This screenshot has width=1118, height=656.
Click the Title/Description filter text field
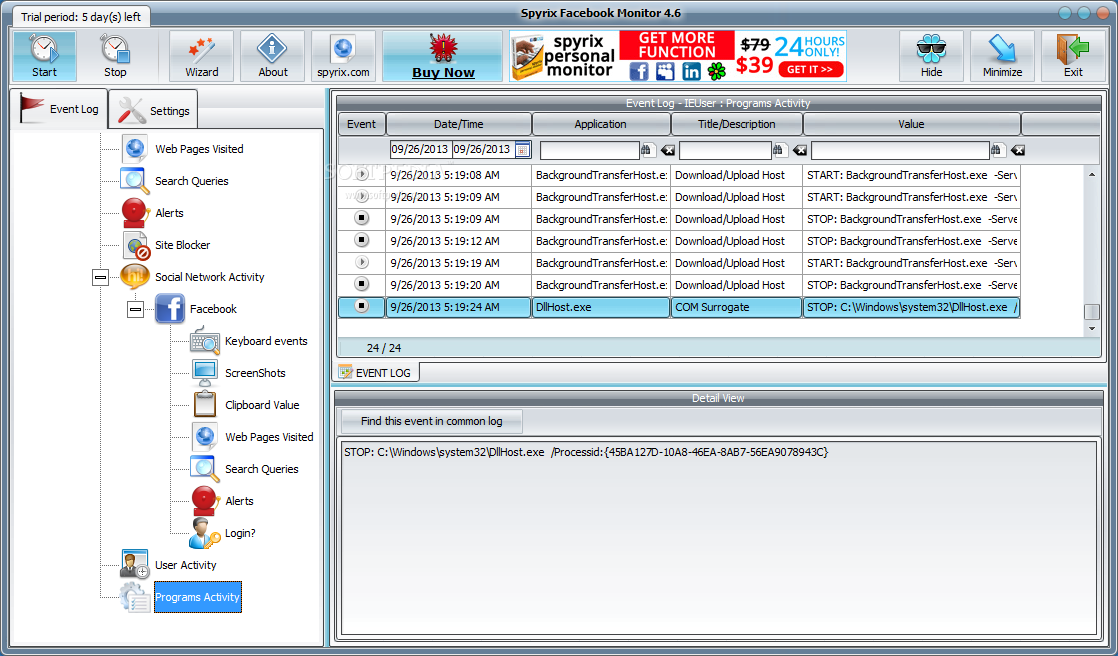725,150
